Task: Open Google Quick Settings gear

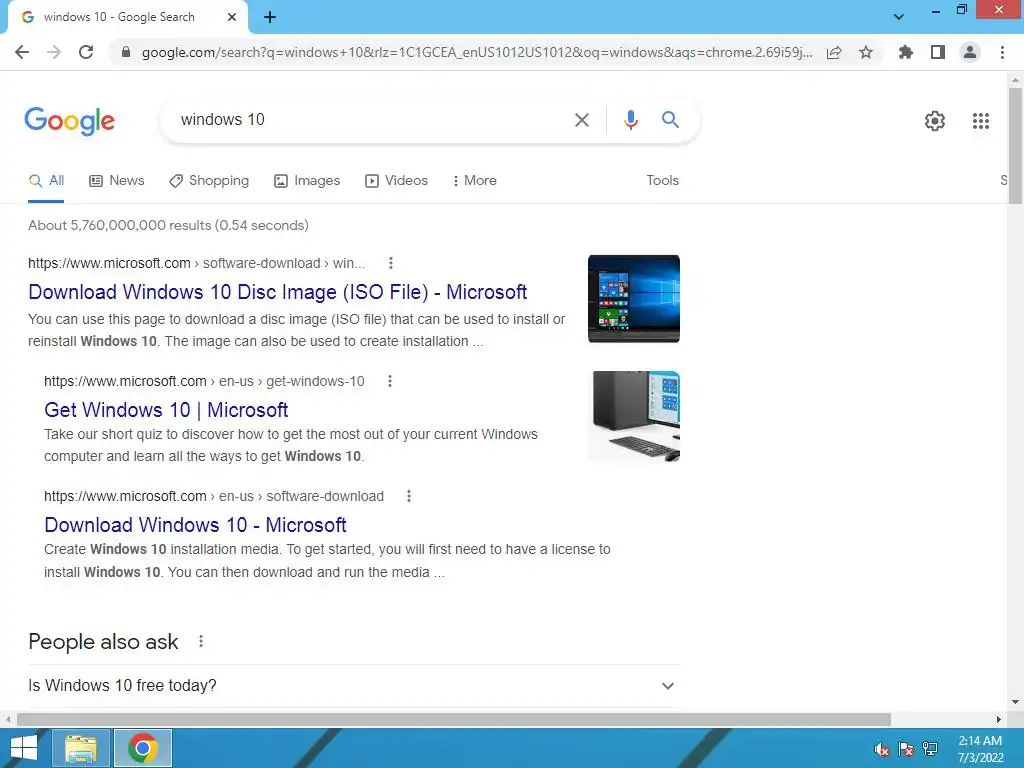Action: pyautogui.click(x=935, y=121)
